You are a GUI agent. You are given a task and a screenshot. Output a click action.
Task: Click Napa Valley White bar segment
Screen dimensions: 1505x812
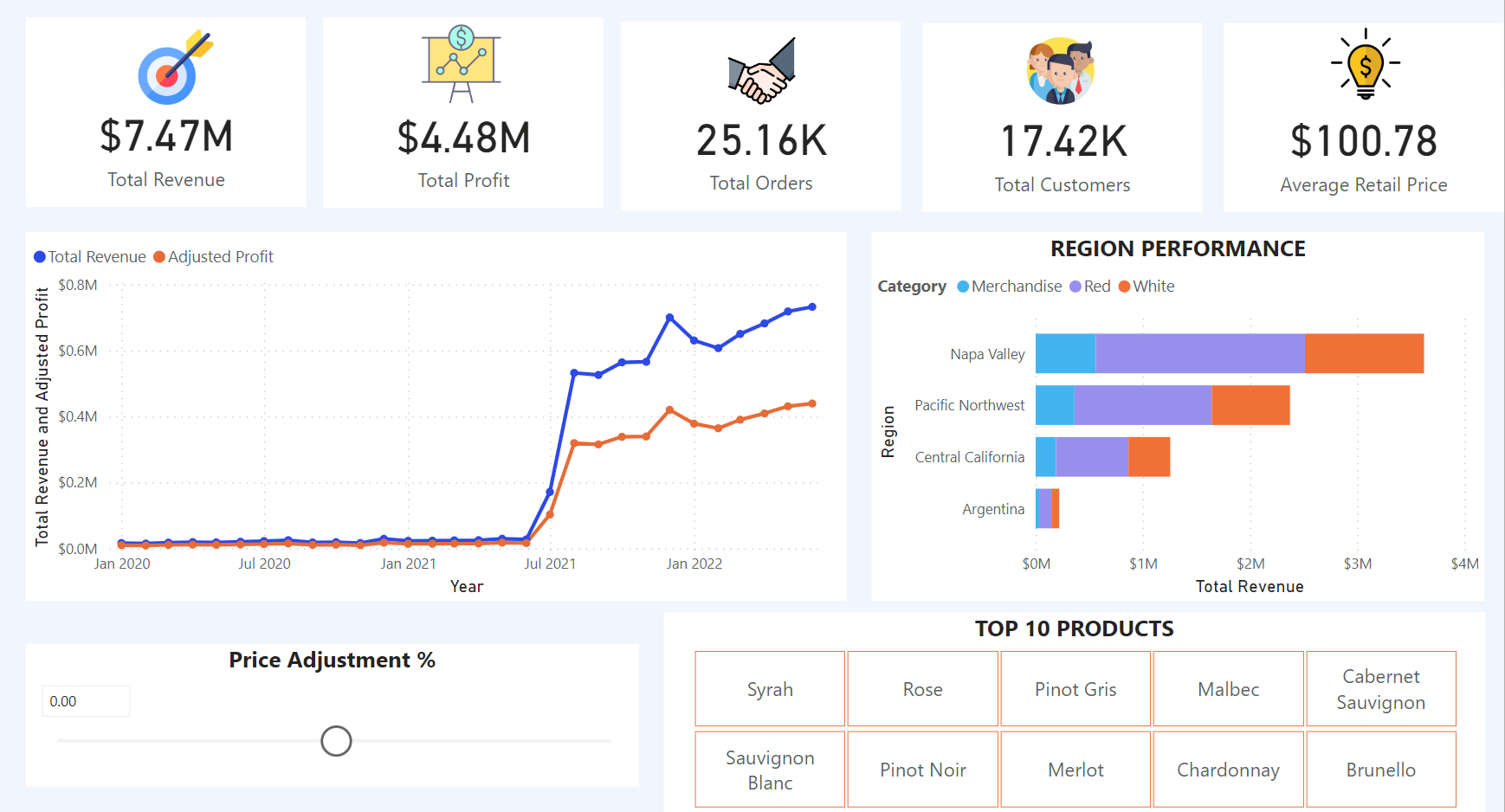[x=1364, y=353]
